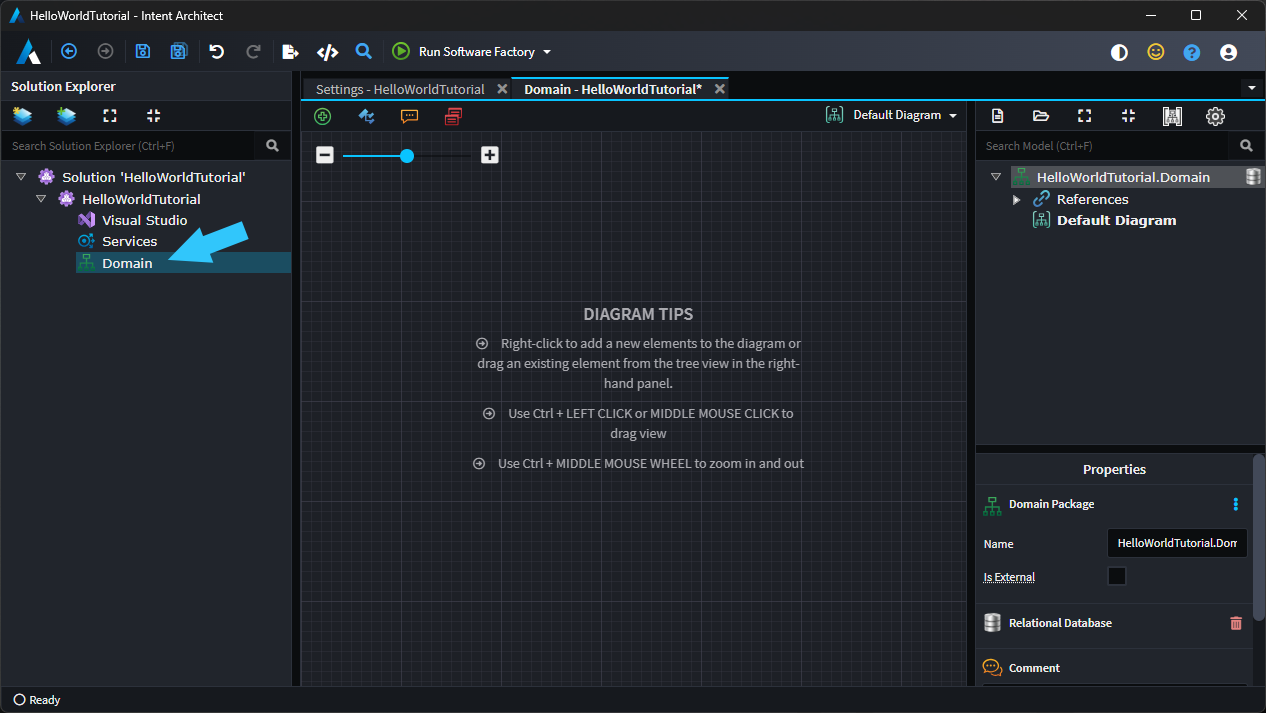Expand all nodes in model tree panel
This screenshot has width=1266, height=713.
coord(1084,116)
